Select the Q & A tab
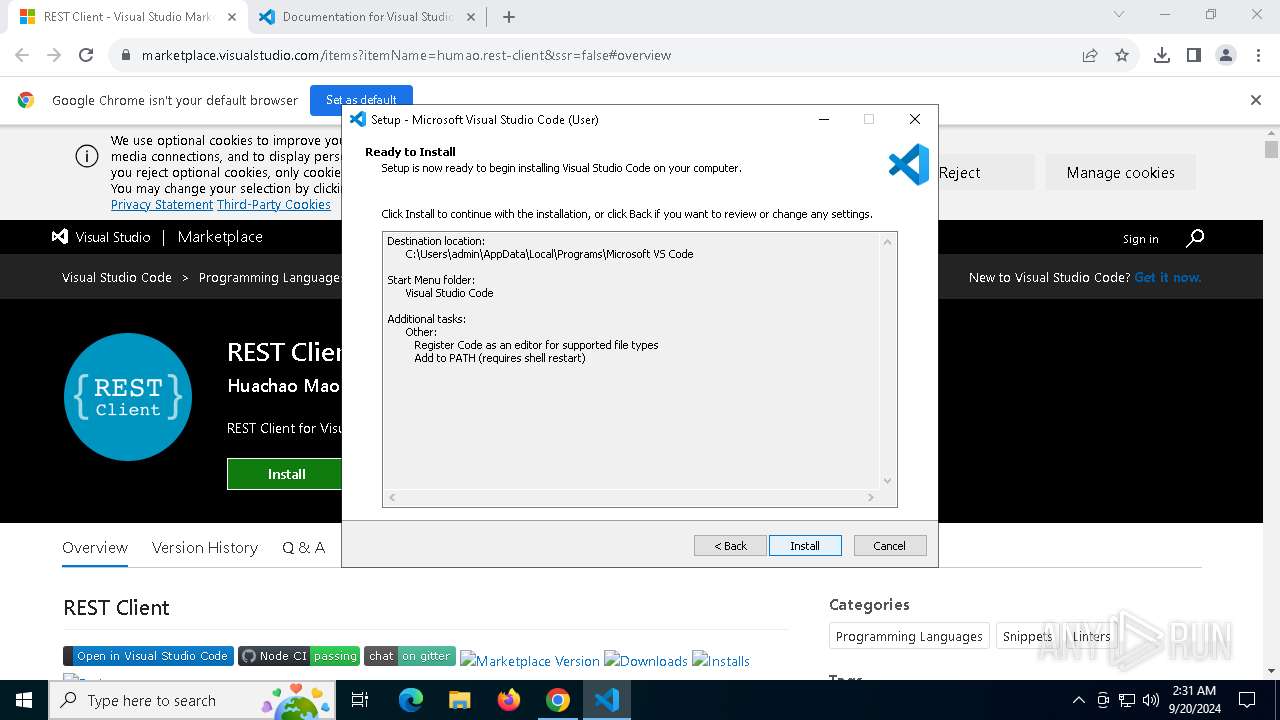The width and height of the screenshot is (1280, 720). pyautogui.click(x=304, y=547)
